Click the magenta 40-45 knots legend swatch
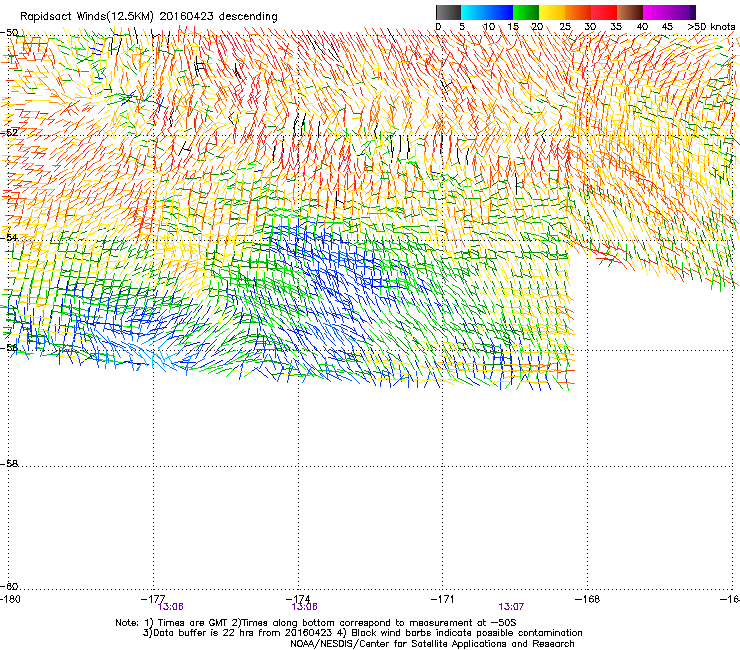740x650 pixels. tap(656, 12)
